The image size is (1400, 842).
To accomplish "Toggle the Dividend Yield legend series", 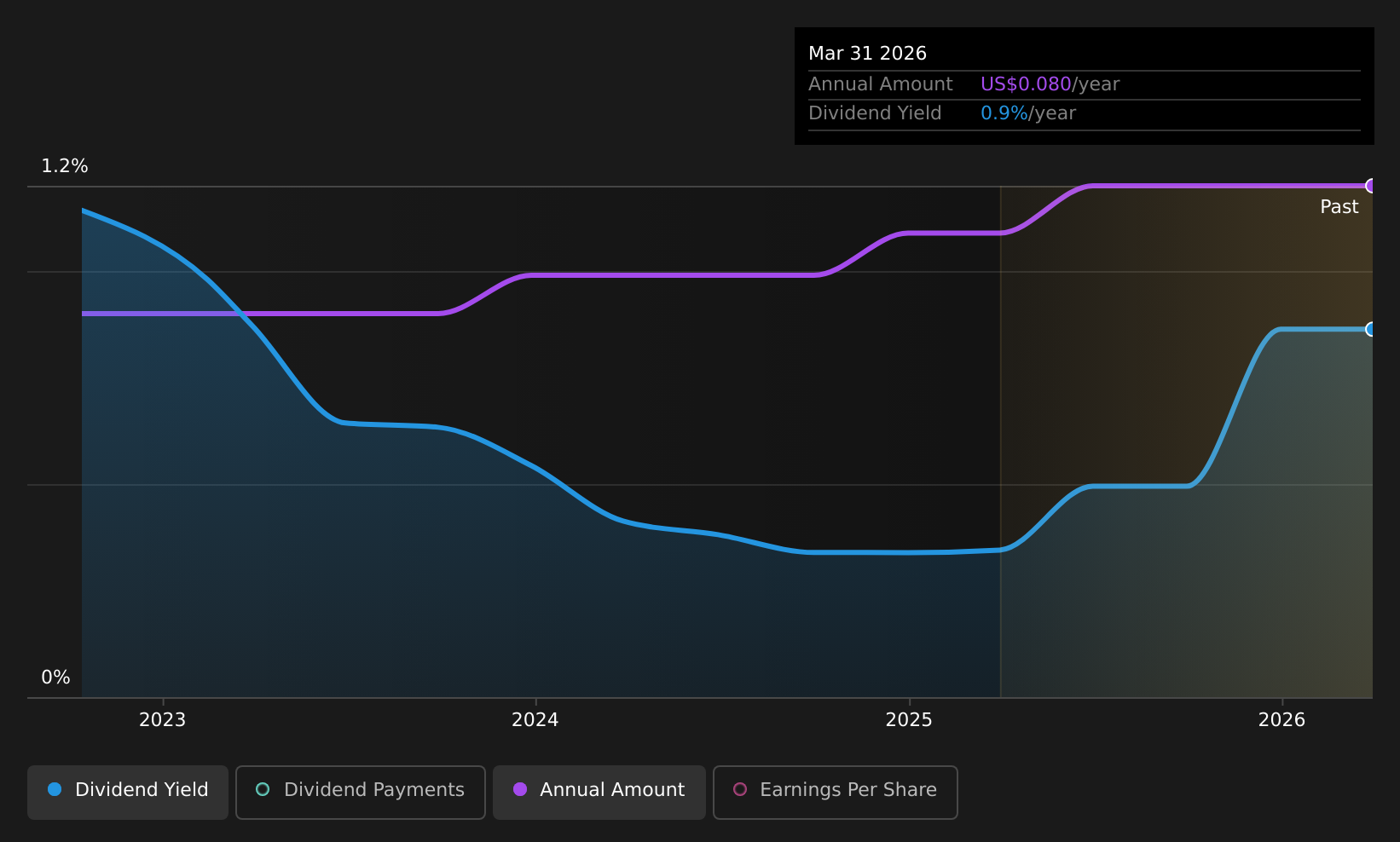I will point(128,792).
